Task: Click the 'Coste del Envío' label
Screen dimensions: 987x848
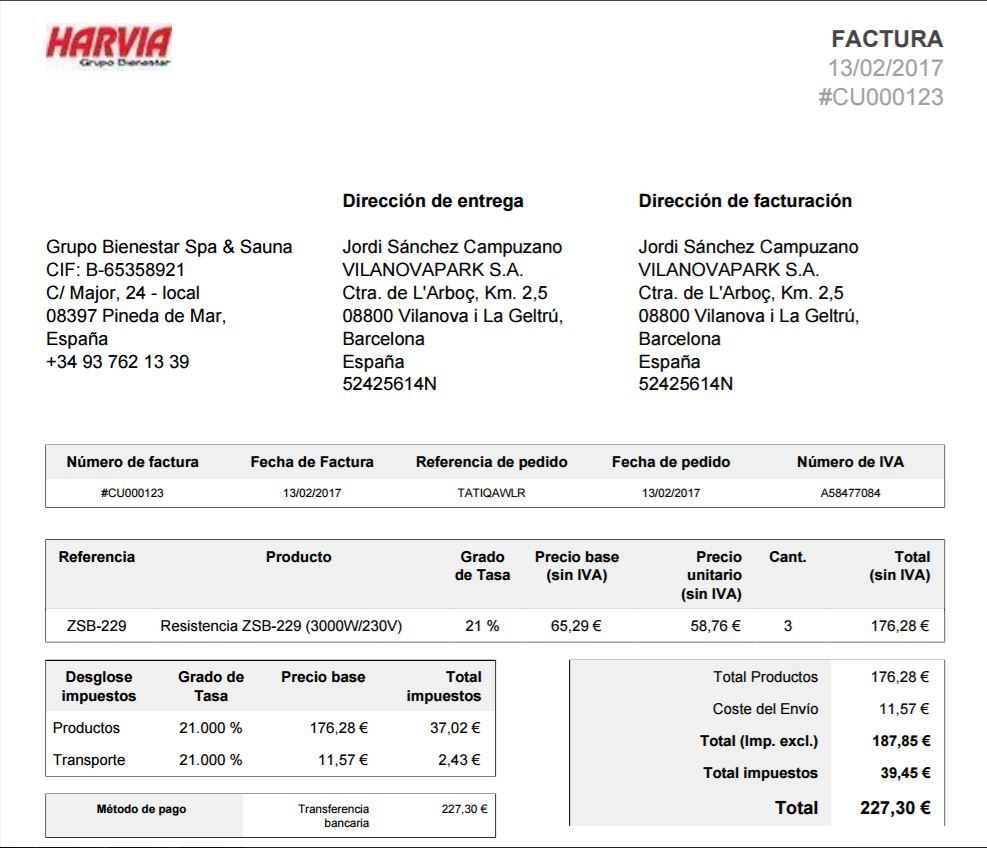Action: [x=765, y=709]
